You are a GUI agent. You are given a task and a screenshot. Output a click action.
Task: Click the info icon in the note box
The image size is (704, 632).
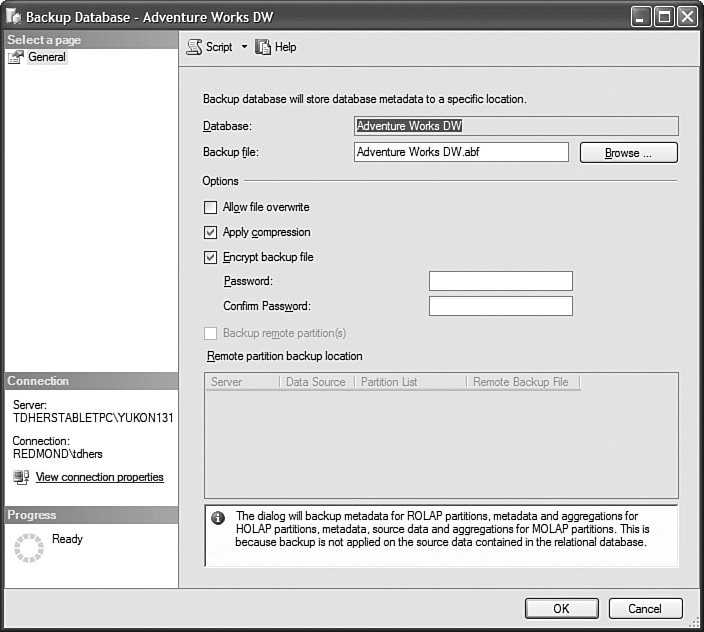click(218, 518)
